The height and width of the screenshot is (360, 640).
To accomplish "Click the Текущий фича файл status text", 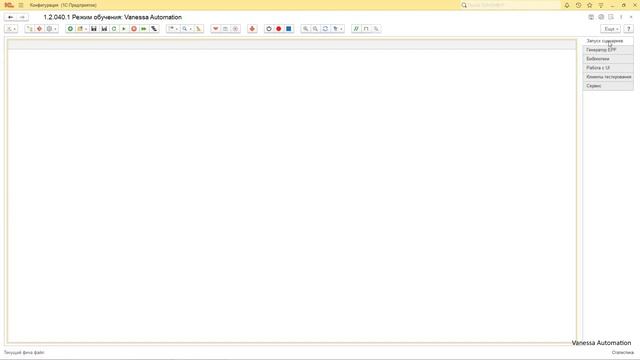I will coord(24,352).
